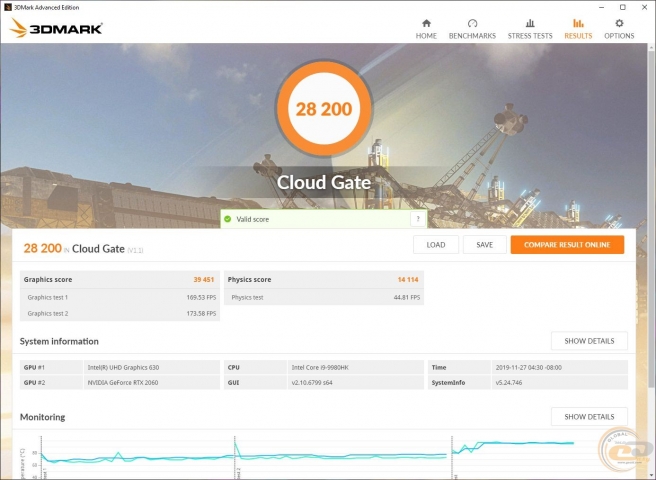Click SystemInfo version v5.24.746
This screenshot has width=656, height=480.
(509, 382)
